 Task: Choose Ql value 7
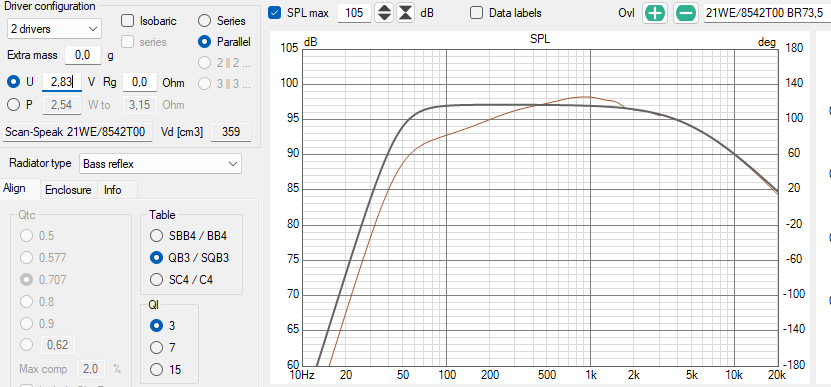[156, 348]
